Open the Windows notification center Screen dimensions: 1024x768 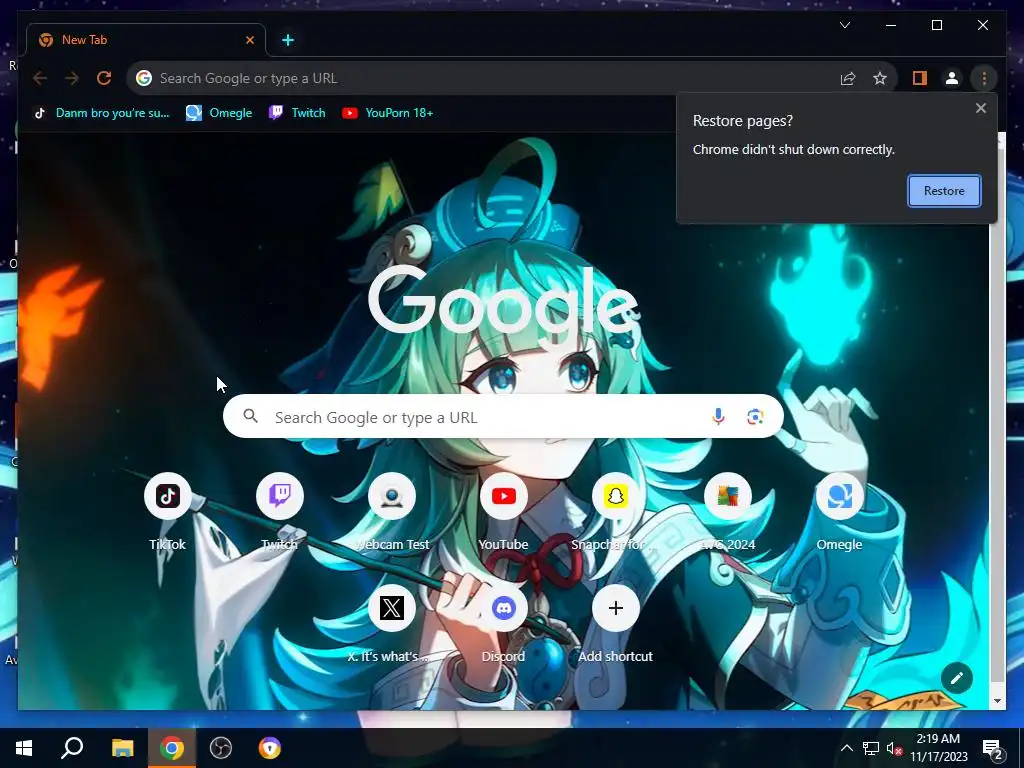(993, 749)
